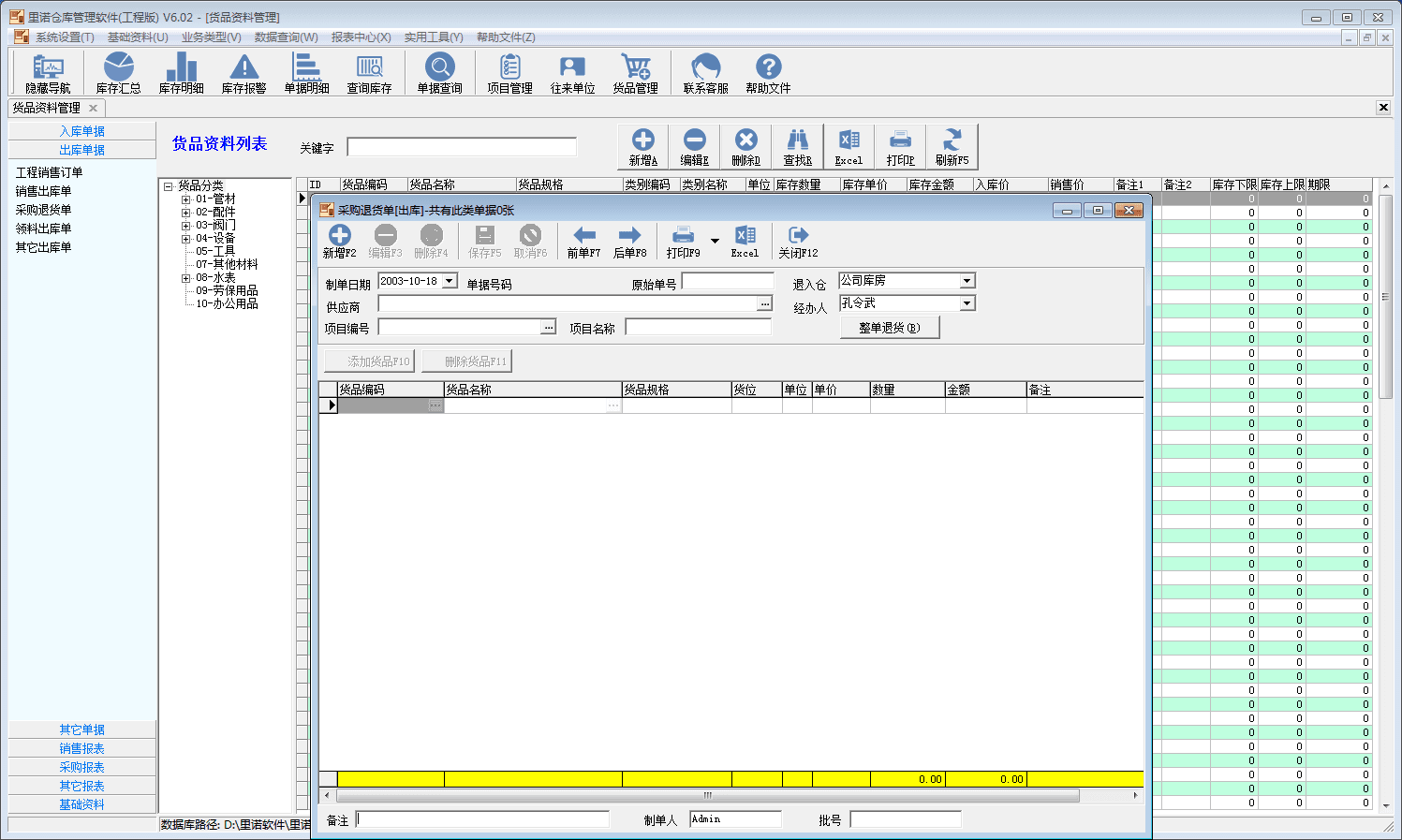Click 刷新F5 refresh icon
Screen dimensions: 1402x840
[x=952, y=147]
